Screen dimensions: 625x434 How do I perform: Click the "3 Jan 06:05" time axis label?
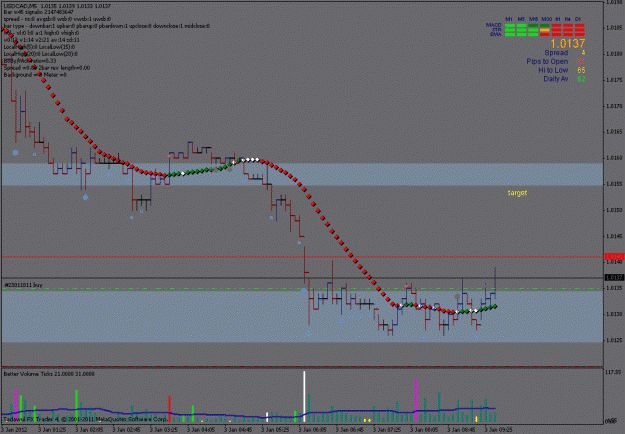click(x=313, y=430)
